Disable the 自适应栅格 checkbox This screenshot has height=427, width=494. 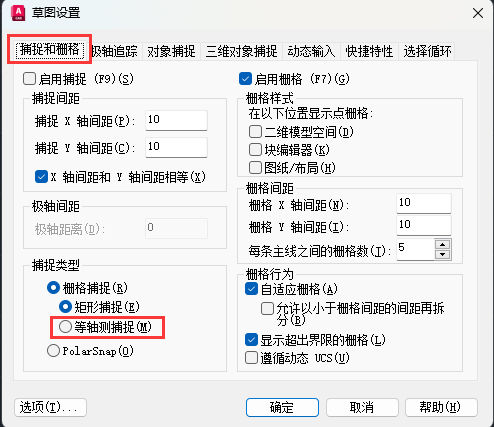(251, 289)
